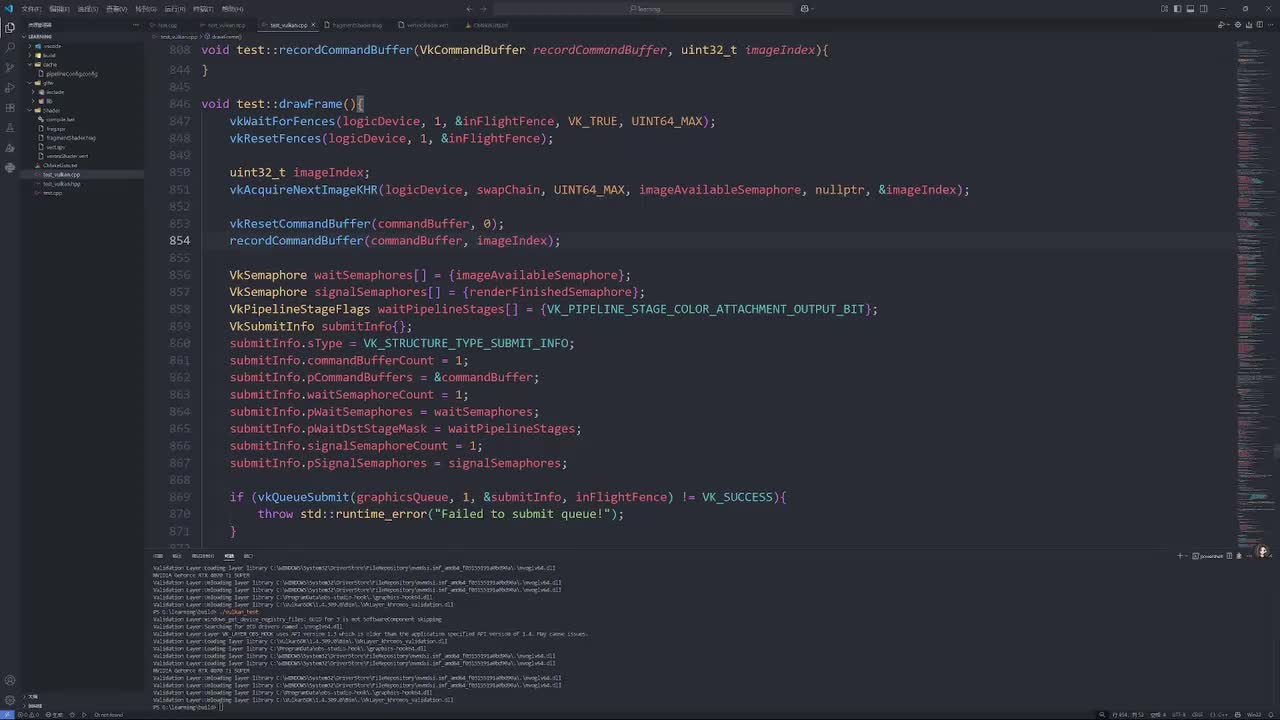Open the Python view in the activity bar
The width and height of the screenshot is (1280, 720).
(x=10, y=168)
